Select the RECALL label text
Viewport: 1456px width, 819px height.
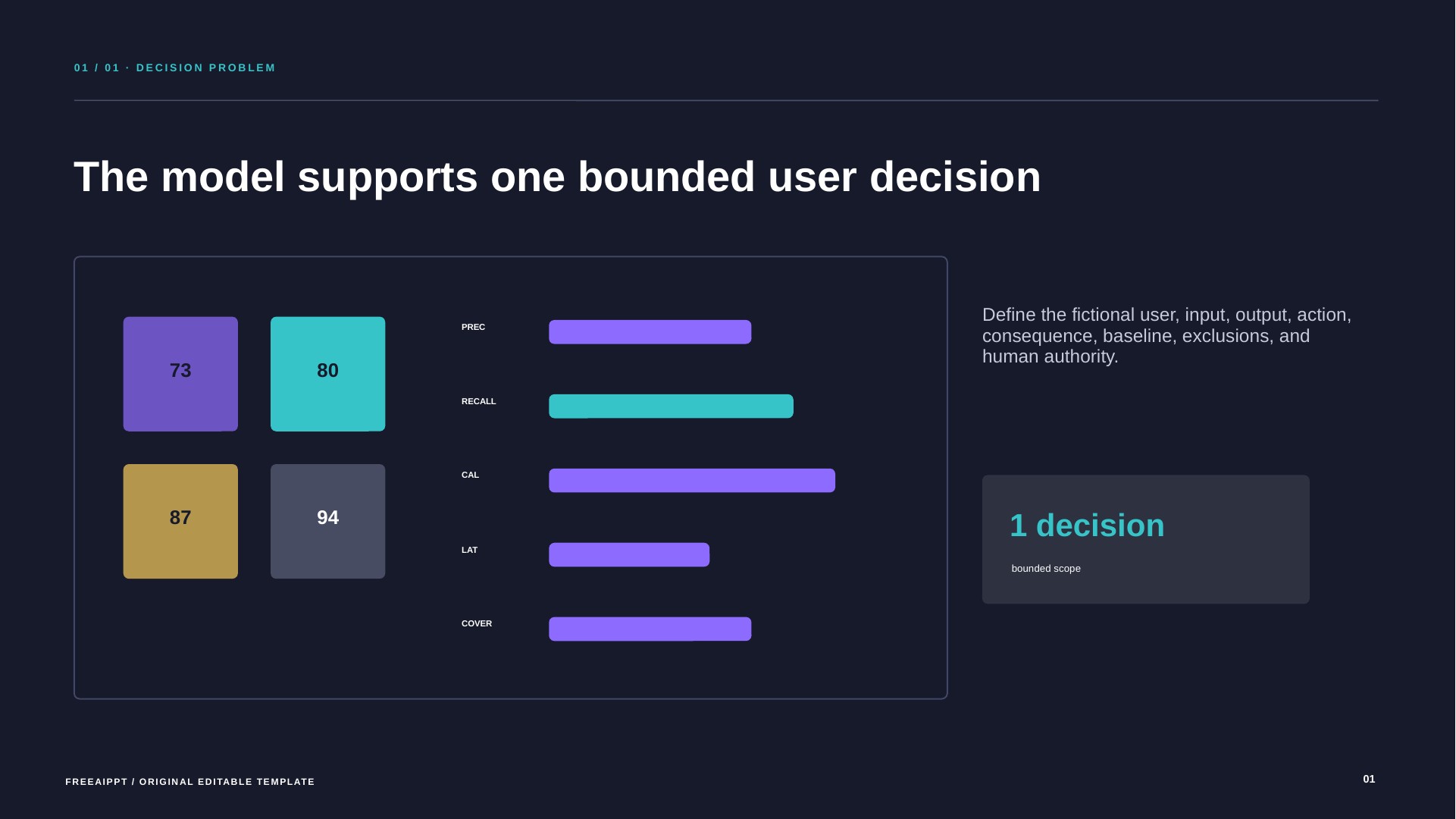pyautogui.click(x=478, y=402)
